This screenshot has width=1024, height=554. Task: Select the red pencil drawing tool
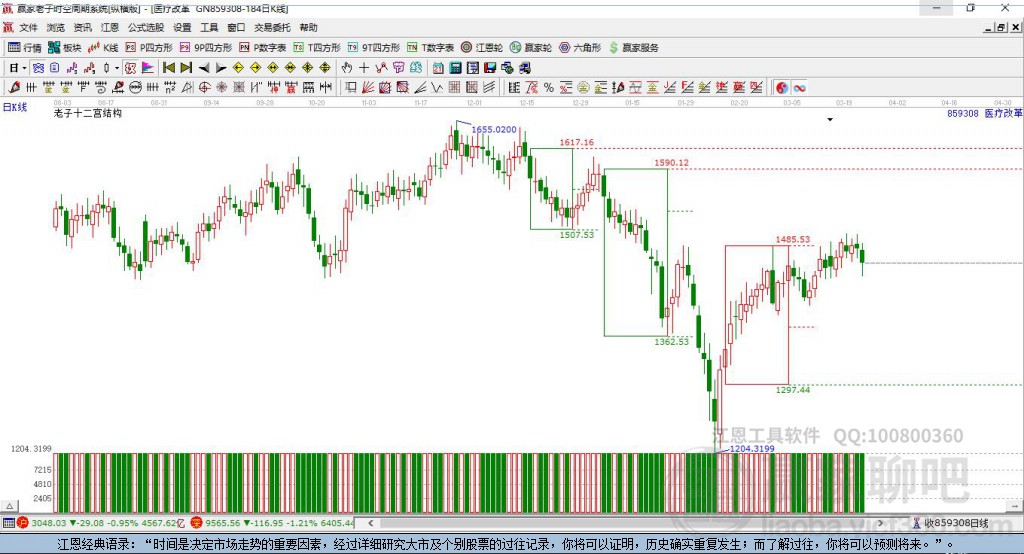tap(14, 88)
